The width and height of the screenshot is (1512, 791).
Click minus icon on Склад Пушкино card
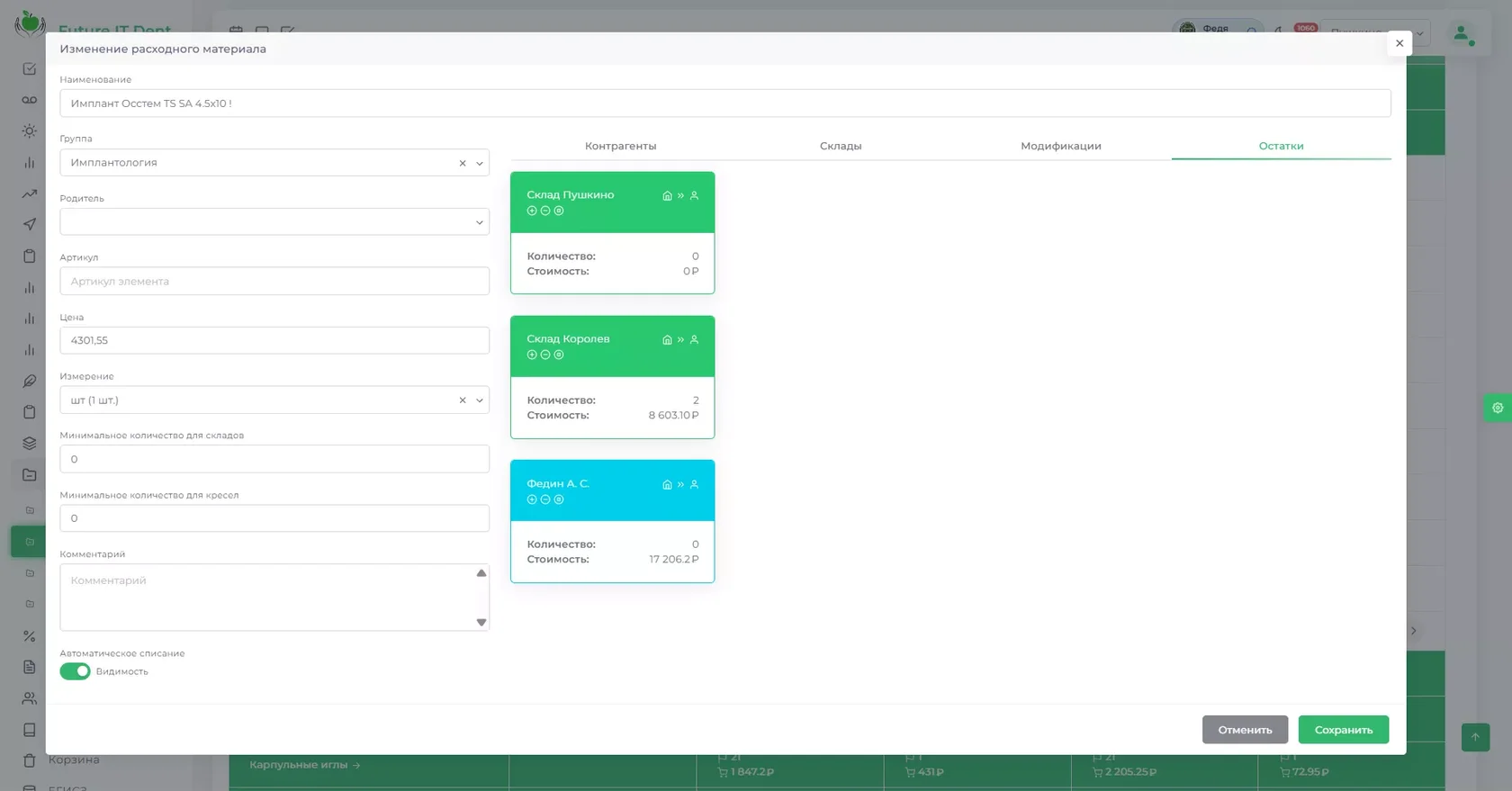tap(545, 211)
